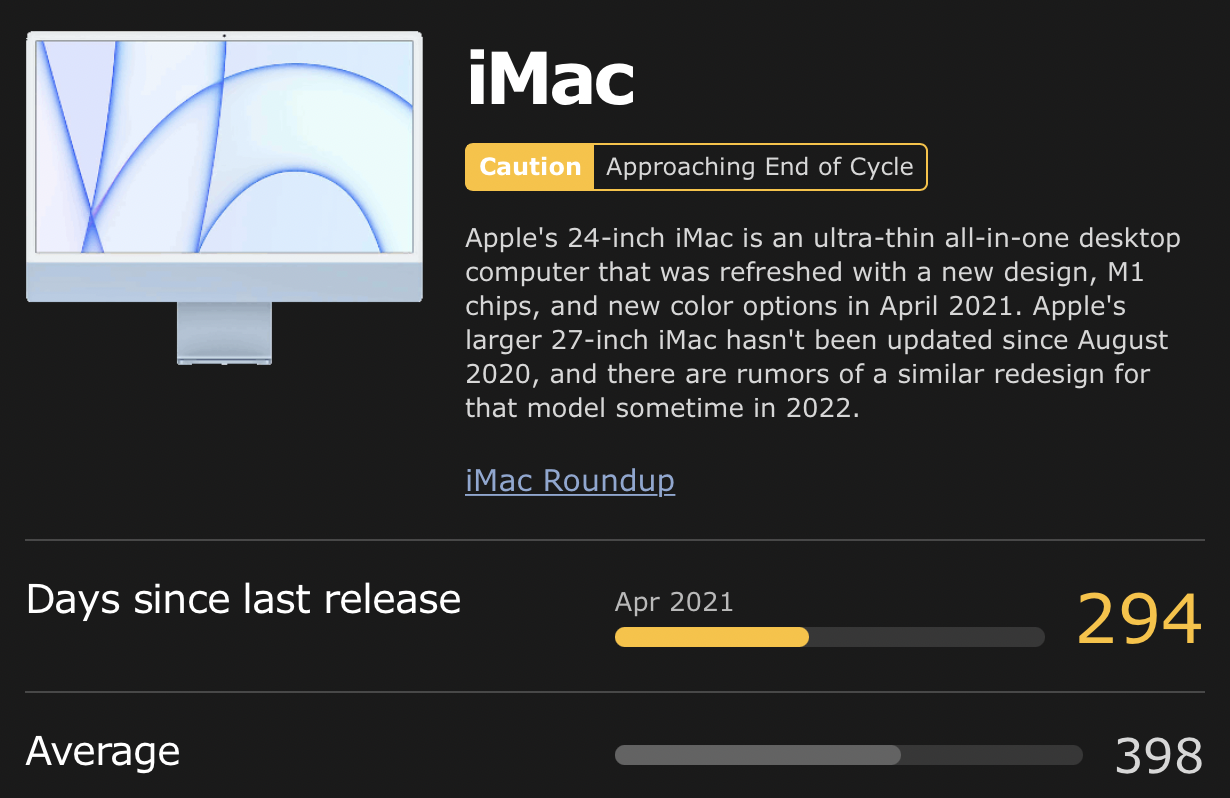
Task: Click the gray Average progress bar
Action: tap(758, 755)
